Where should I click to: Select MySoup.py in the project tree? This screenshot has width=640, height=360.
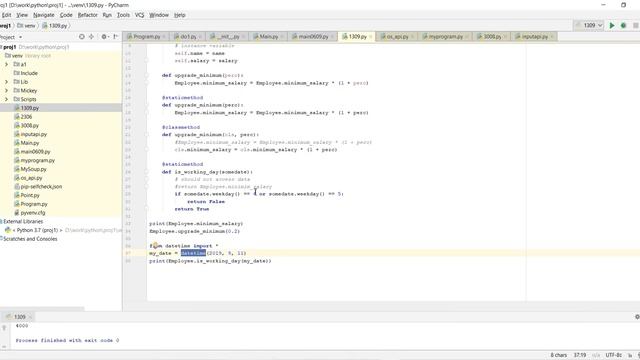click(x=33, y=169)
